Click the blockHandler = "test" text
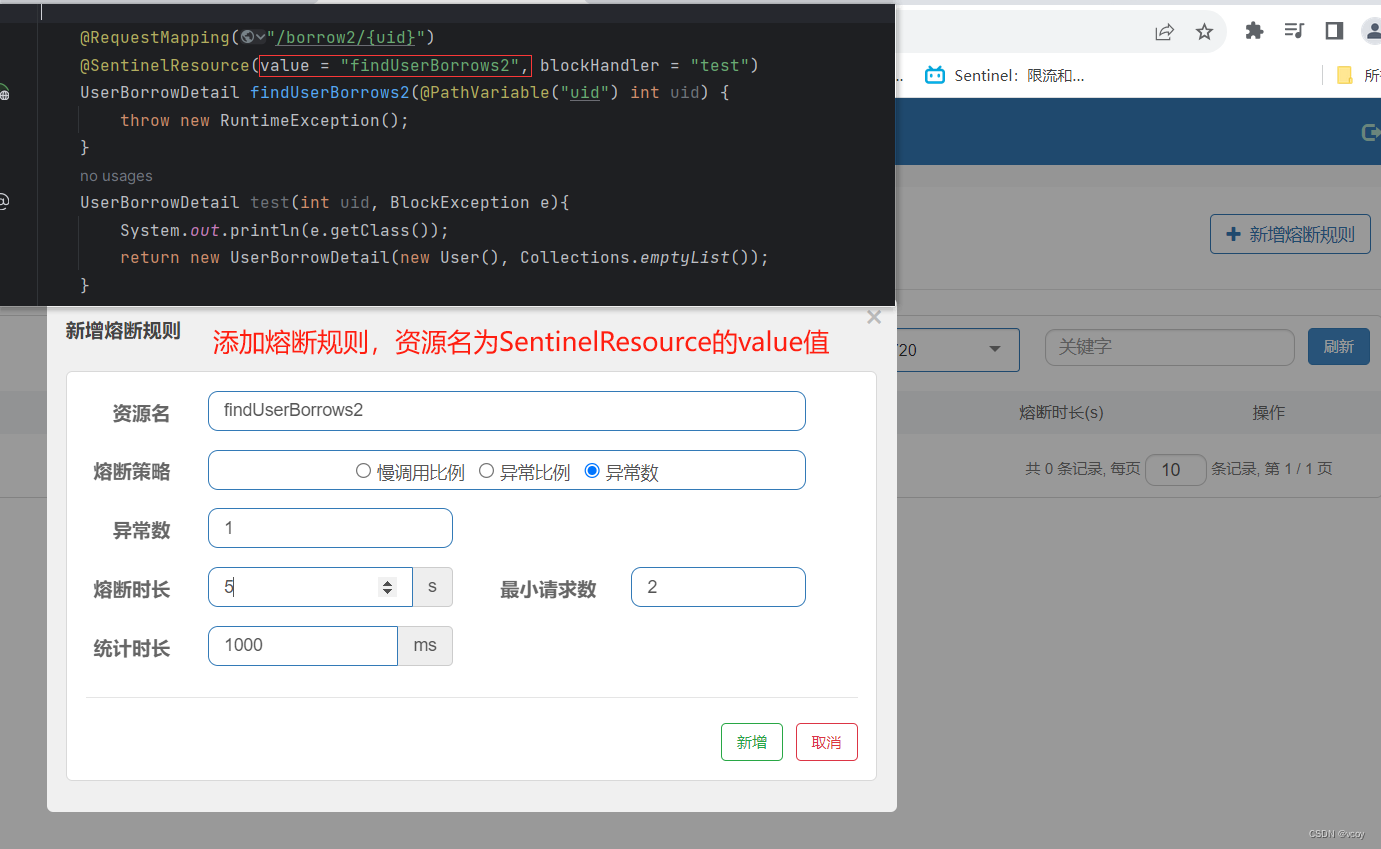1381x849 pixels. (645, 66)
